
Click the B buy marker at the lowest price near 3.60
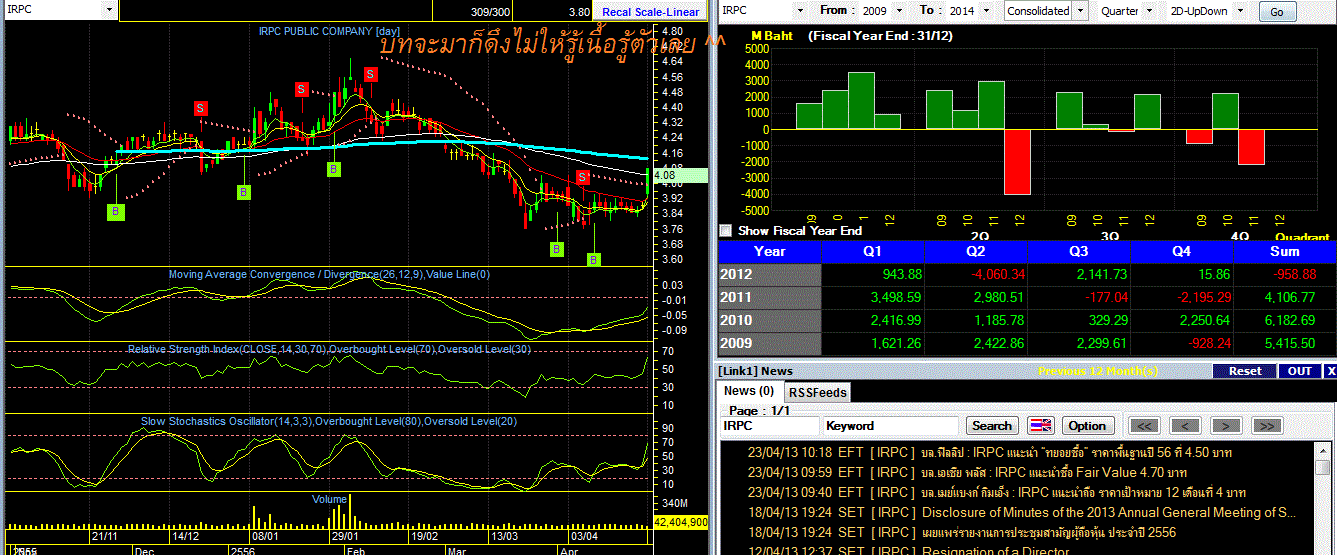click(593, 260)
